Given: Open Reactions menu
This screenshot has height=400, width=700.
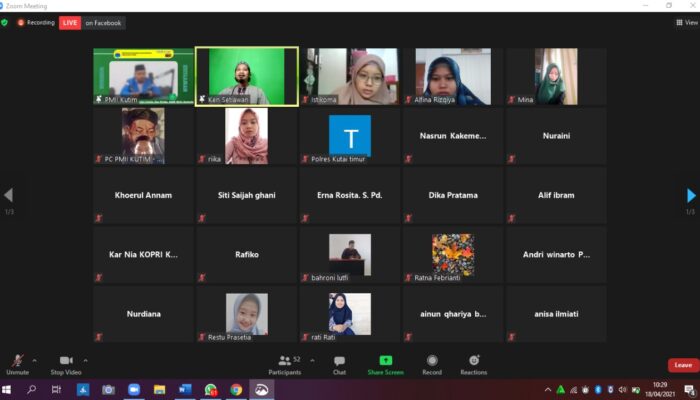Looking at the screenshot, I should point(474,364).
